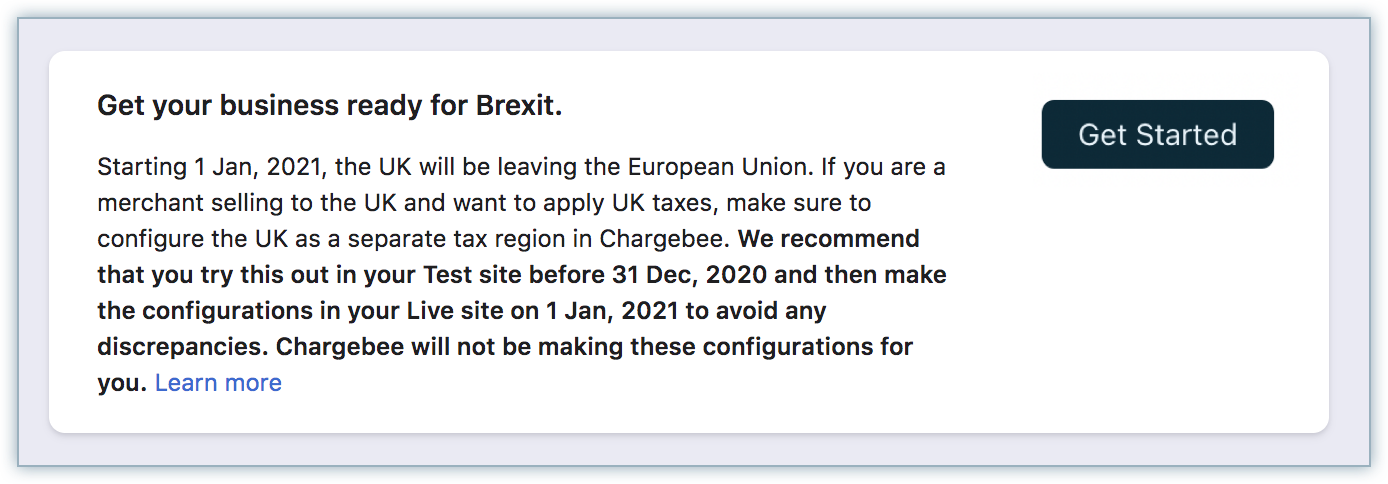Open the Learn more link

point(218,382)
